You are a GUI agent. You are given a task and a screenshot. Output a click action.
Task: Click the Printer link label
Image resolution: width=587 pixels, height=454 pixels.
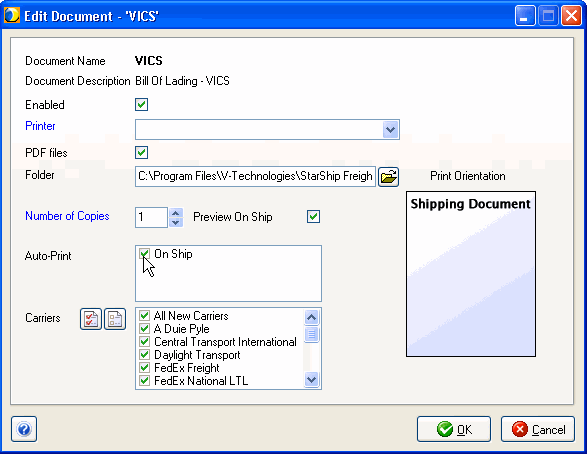coord(40,126)
